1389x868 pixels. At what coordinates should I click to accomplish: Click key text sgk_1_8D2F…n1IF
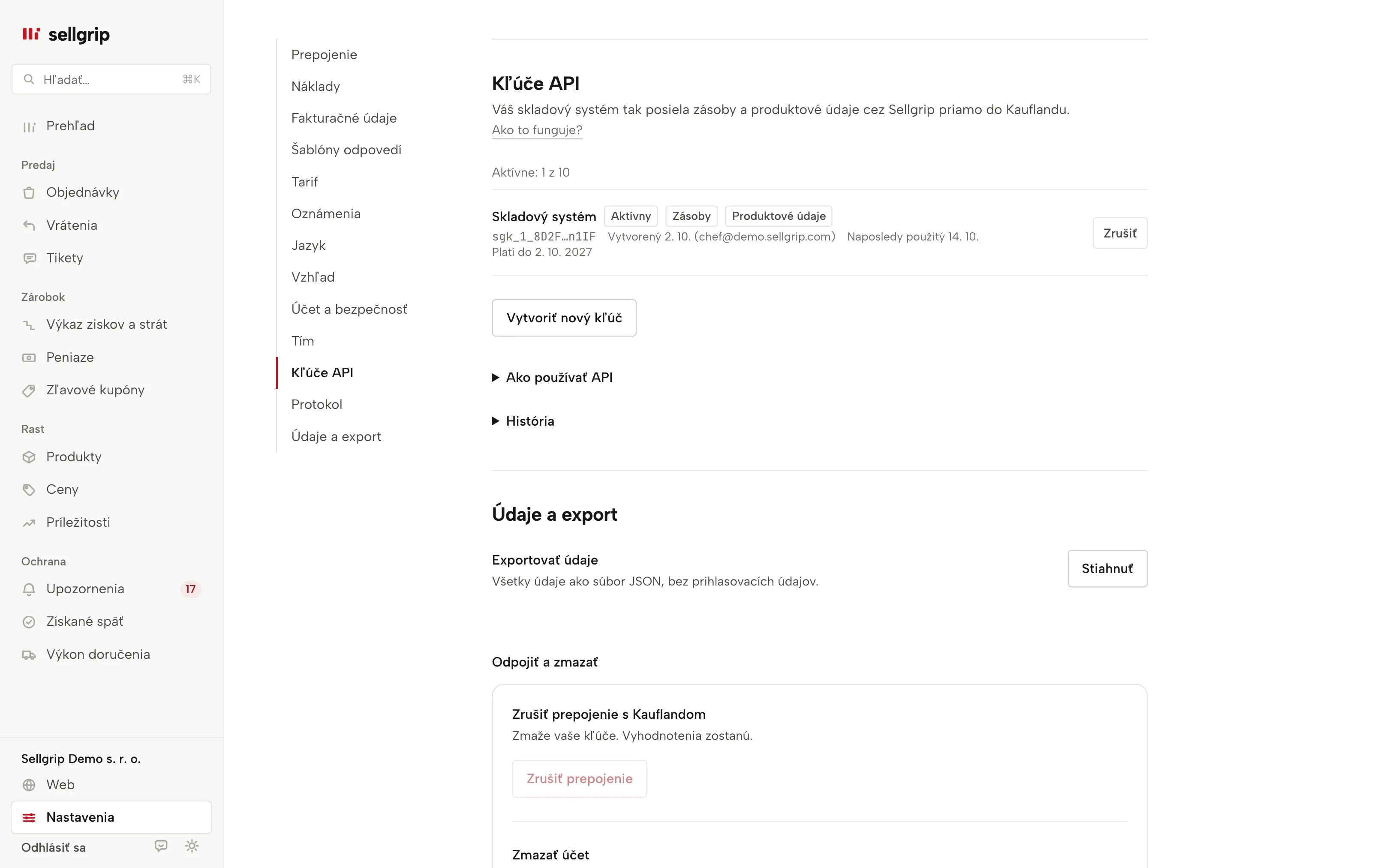pyautogui.click(x=544, y=237)
